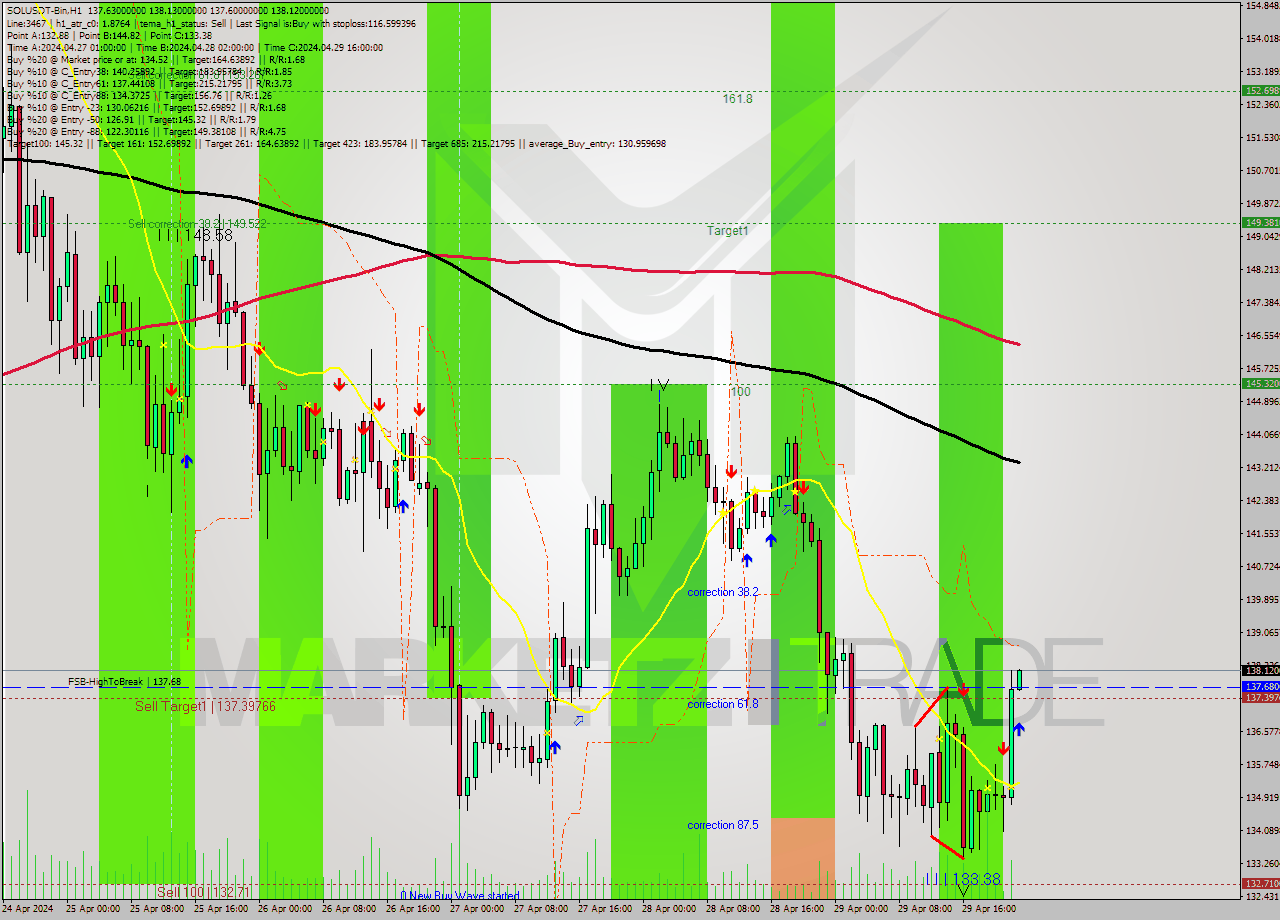The height and width of the screenshot is (920, 1280).
Task: Click the green 149.381 price tag
Action: [x=1260, y=223]
